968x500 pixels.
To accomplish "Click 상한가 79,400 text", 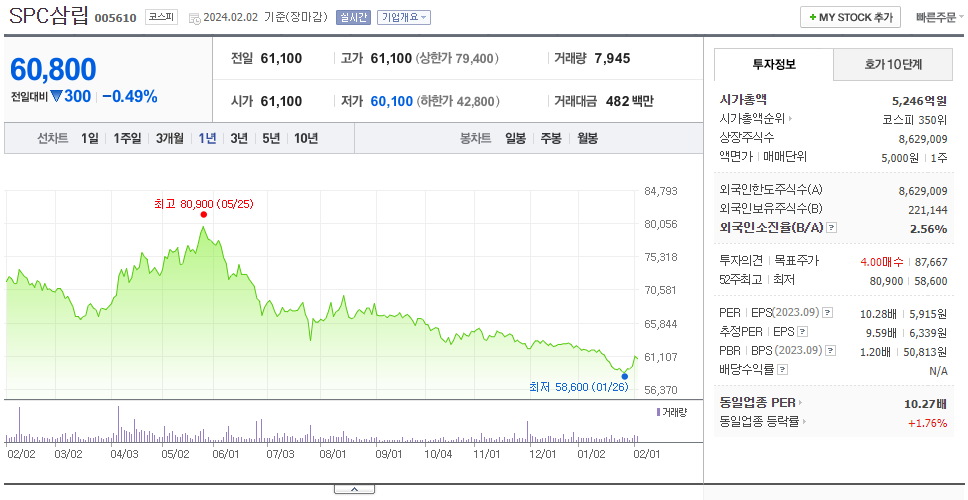I will (x=457, y=59).
